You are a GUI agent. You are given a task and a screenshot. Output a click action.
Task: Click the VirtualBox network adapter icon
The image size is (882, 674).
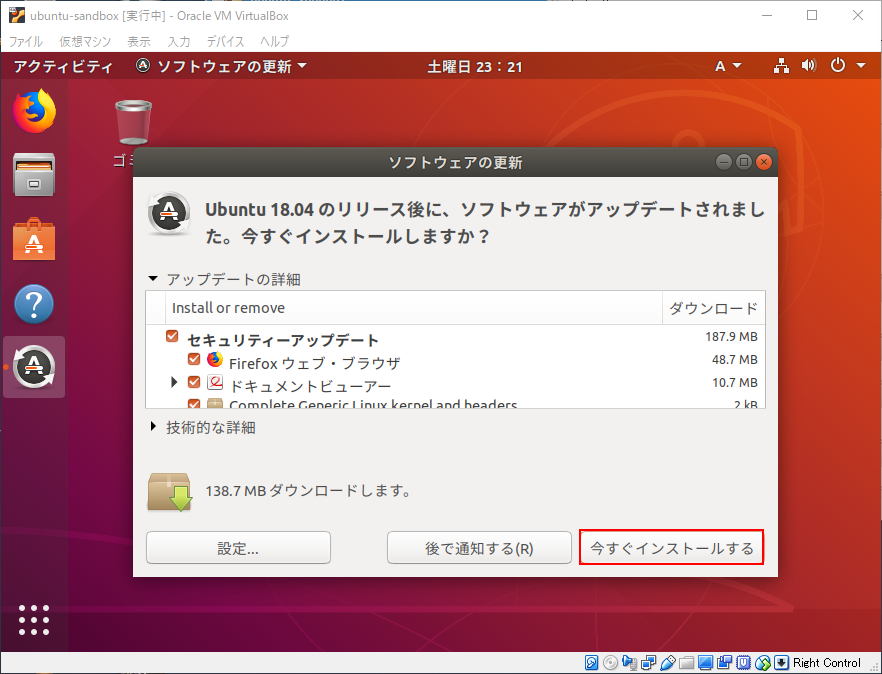(649, 663)
